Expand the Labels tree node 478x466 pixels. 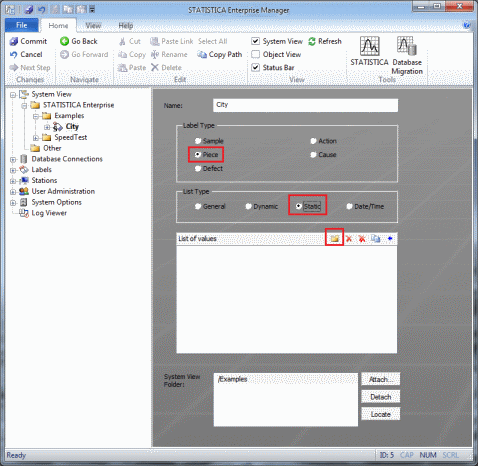13,170
